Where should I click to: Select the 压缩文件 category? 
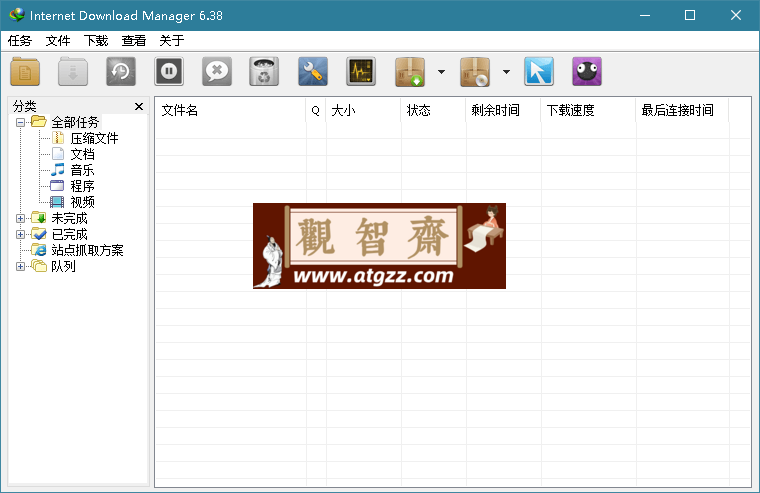click(94, 138)
